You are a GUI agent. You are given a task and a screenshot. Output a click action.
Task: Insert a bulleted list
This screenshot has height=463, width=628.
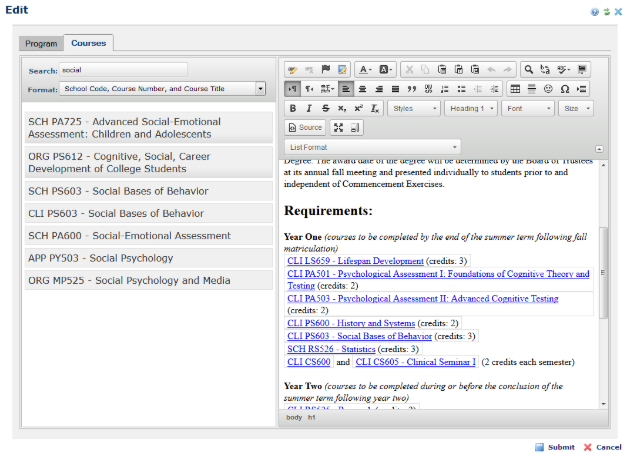461,89
